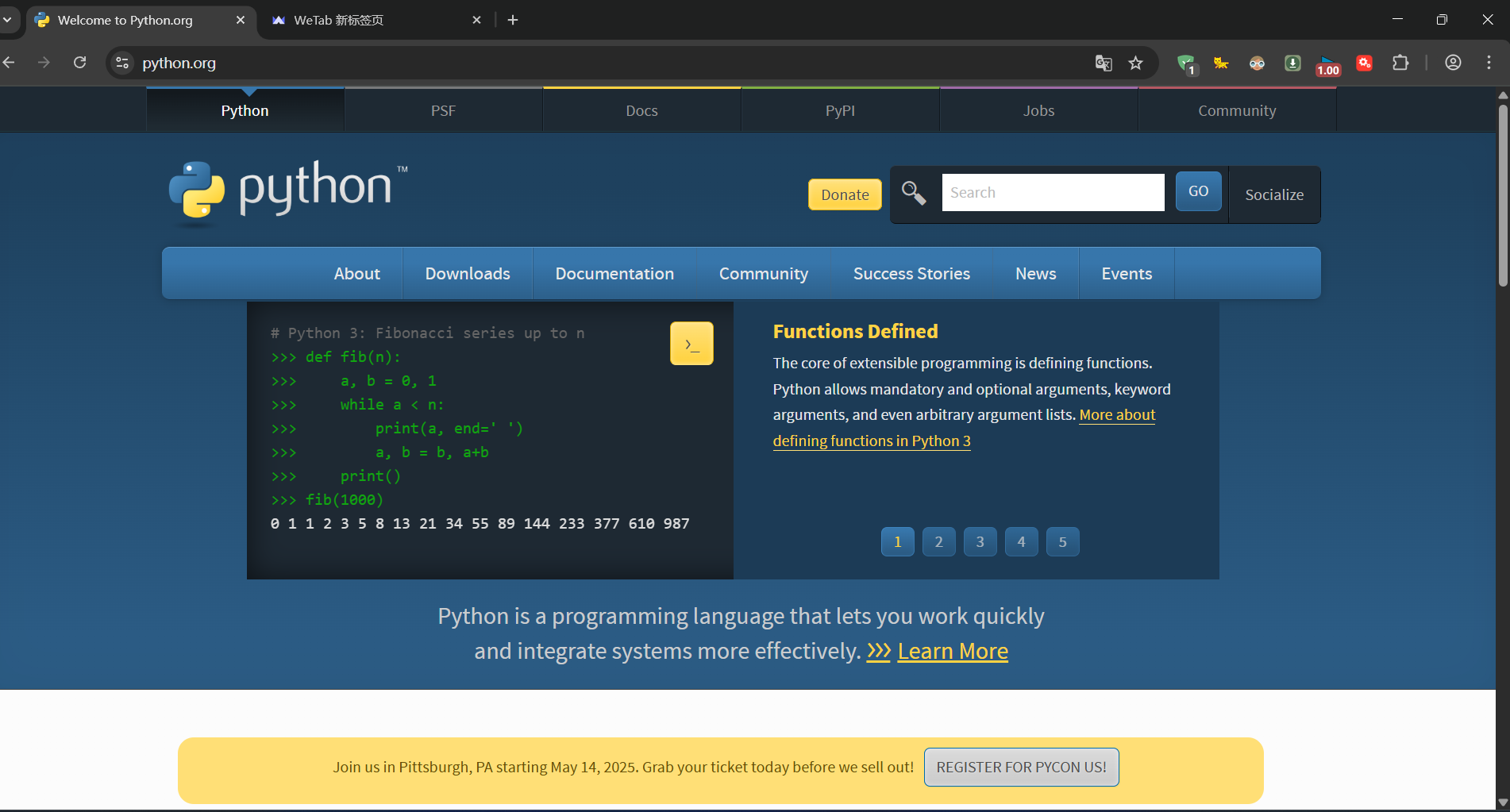Open the Docs top navigation tab

pyautogui.click(x=641, y=110)
